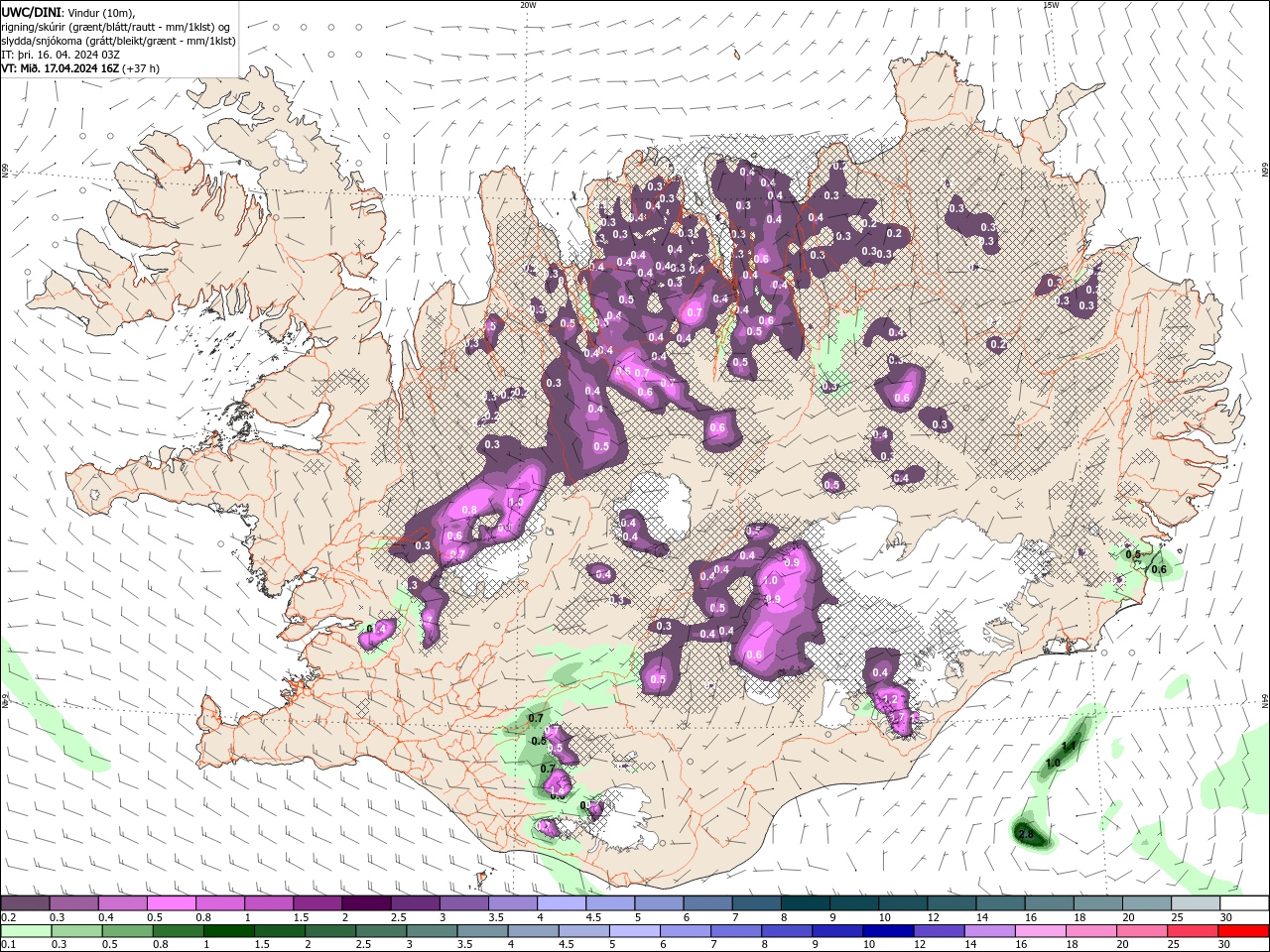Click rain scale swatch between 18 and 20
Screen dimensions: 1270x952
(1091, 931)
